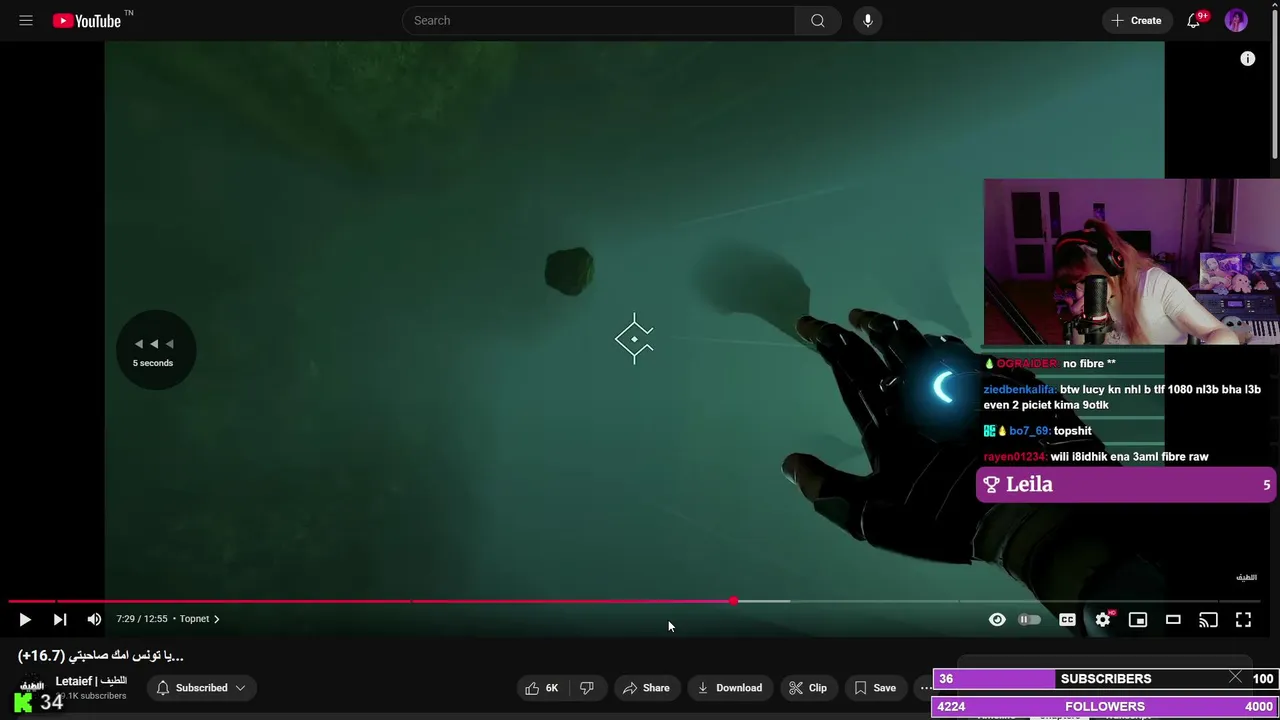Click the video title text
1280x720 pixels.
[x=101, y=656]
